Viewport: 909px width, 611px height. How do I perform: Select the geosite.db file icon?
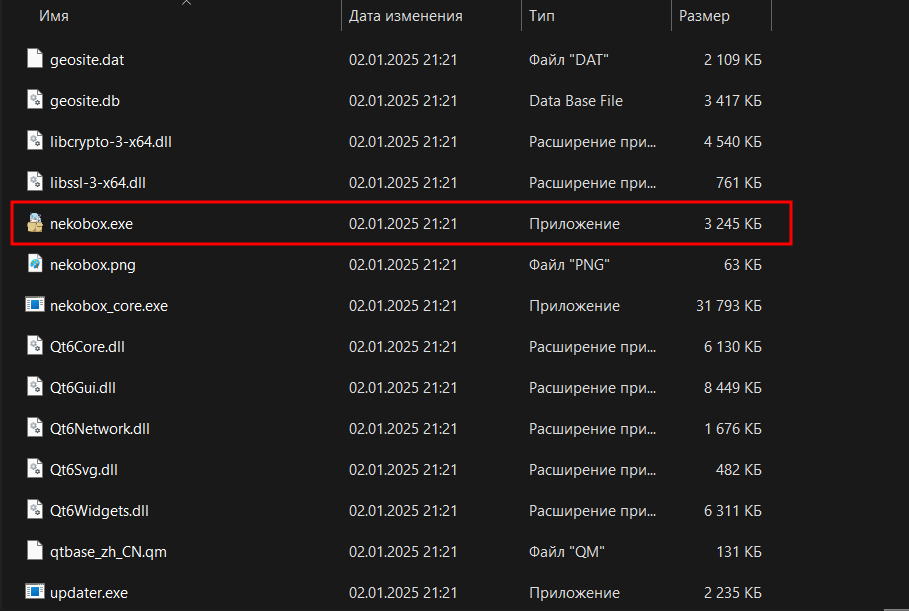click(x=35, y=101)
